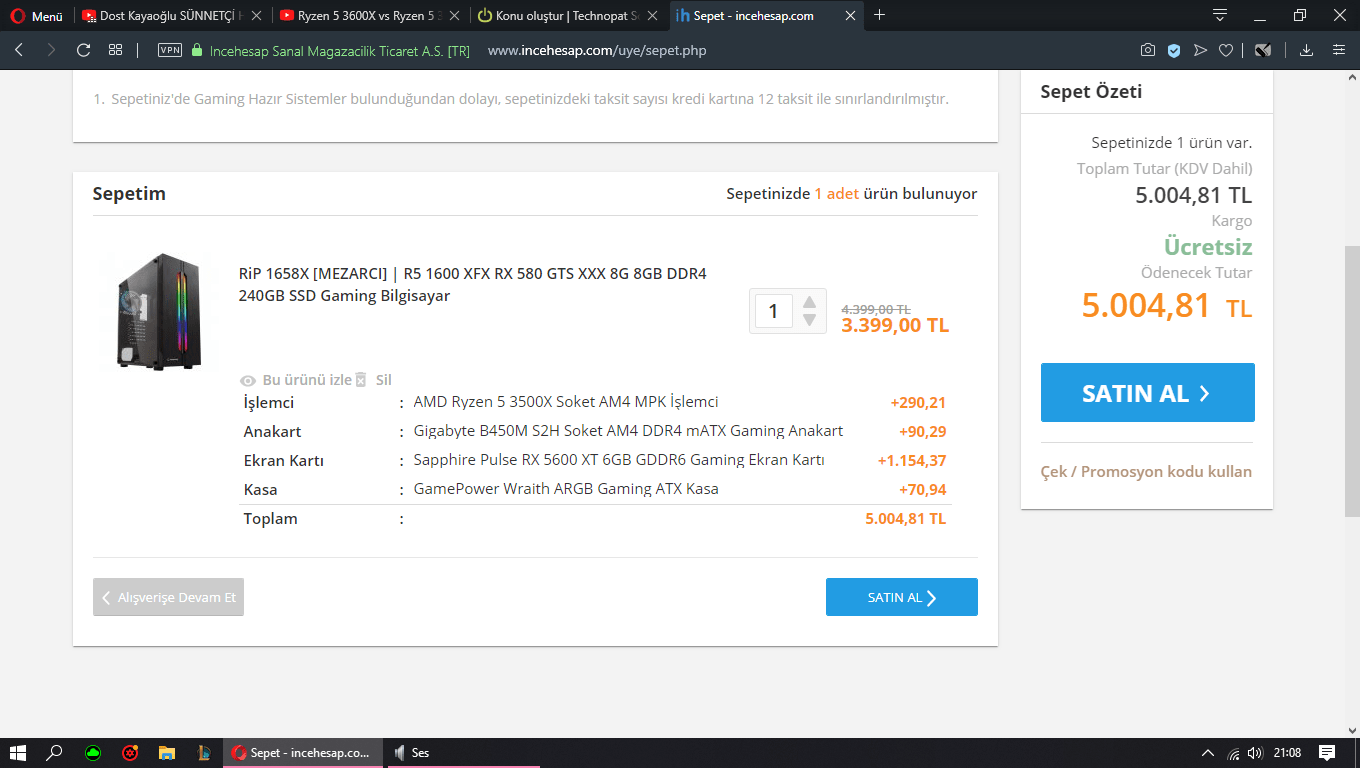Screen dimensions: 1360x768
Task: Open the League of Legends taskbar icon
Action: 204,753
